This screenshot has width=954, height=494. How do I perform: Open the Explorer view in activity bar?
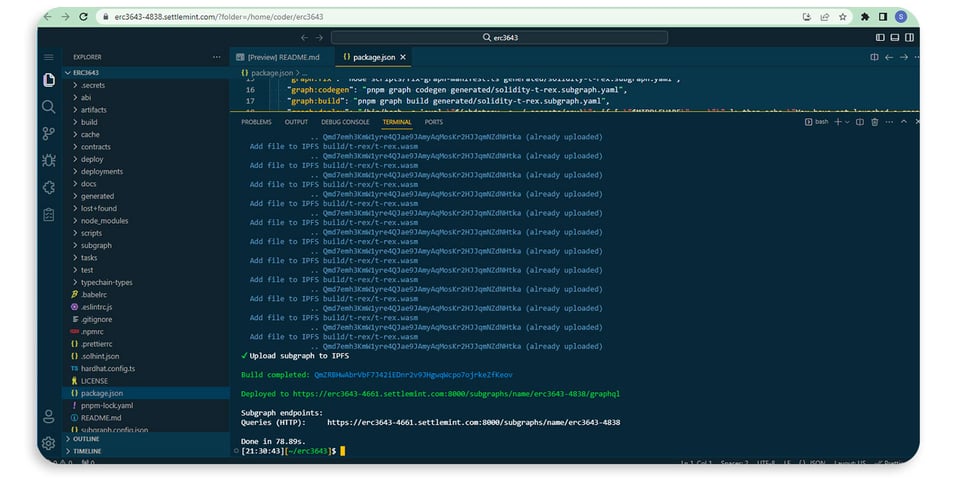[49, 80]
